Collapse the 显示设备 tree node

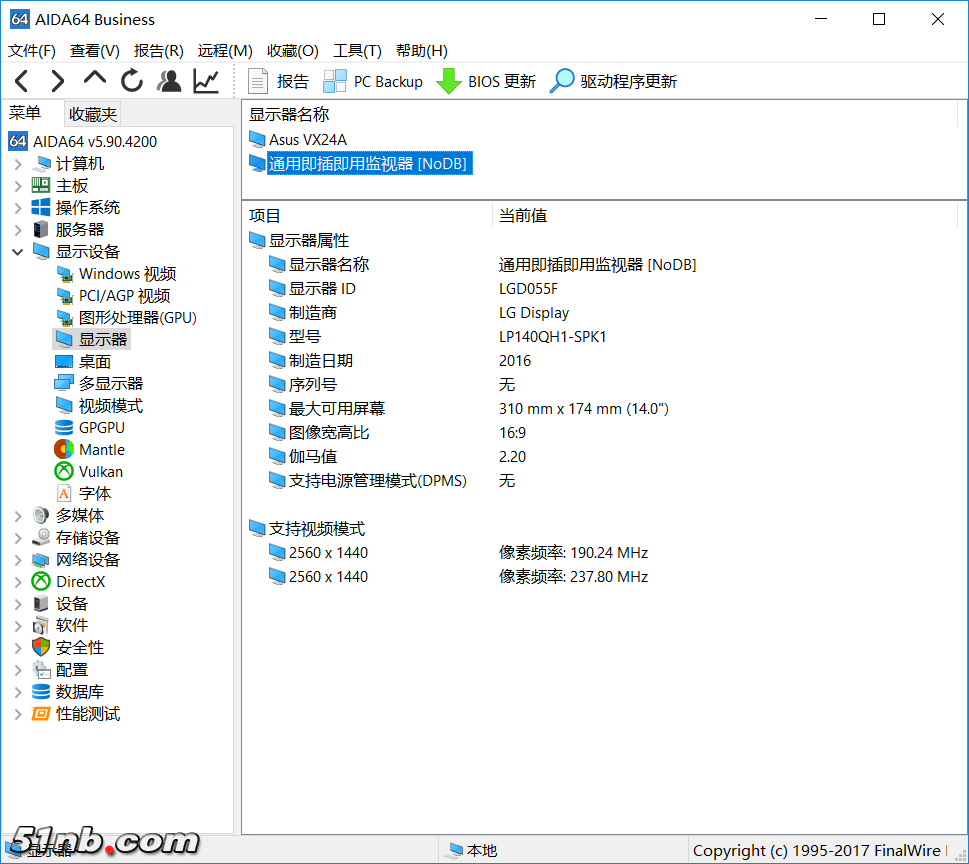[x=17, y=252]
